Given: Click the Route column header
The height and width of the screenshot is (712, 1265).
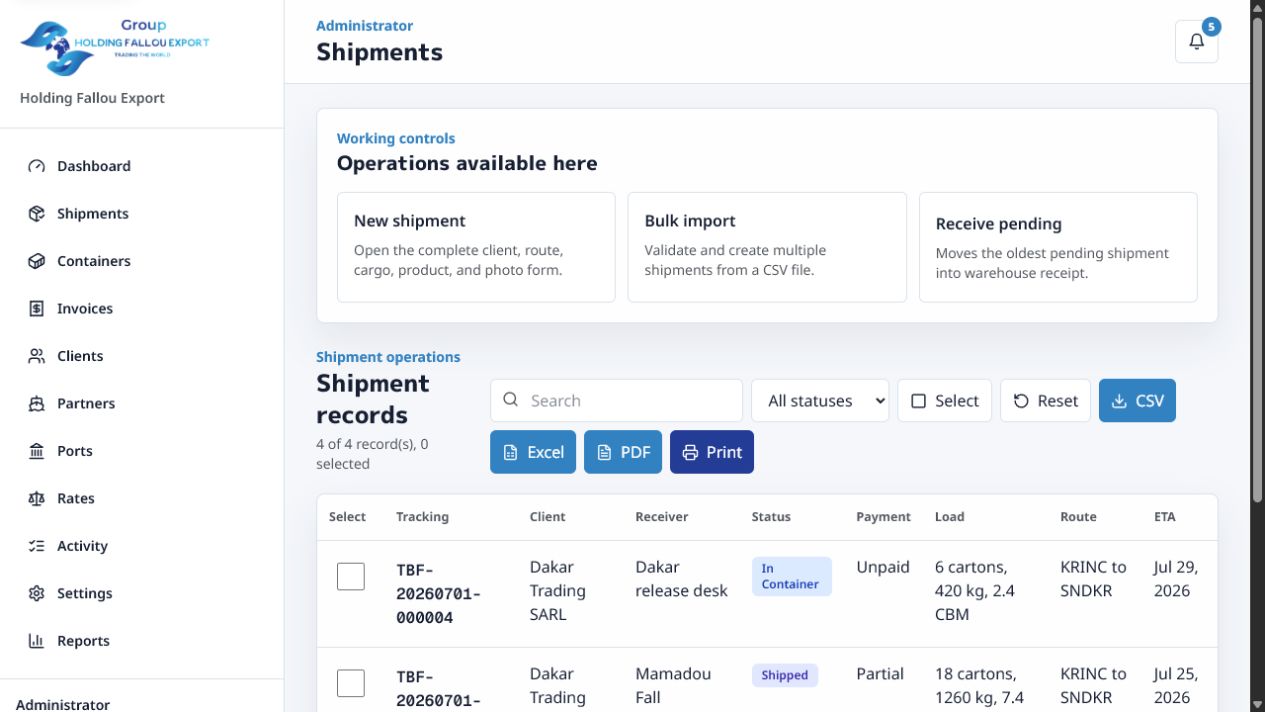Looking at the screenshot, I should point(1078,517).
